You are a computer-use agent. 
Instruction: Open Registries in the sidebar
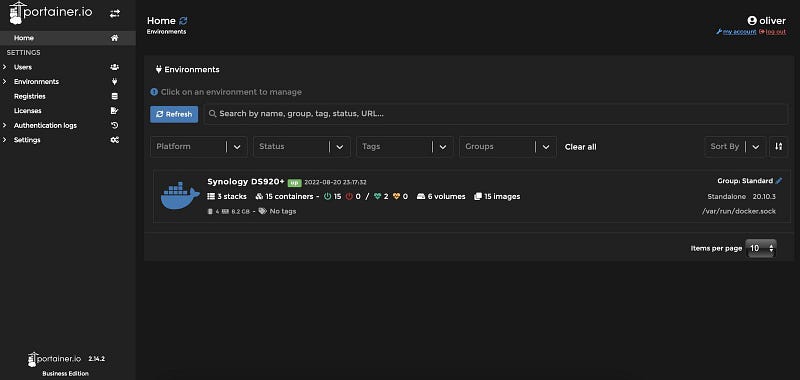(x=30, y=96)
